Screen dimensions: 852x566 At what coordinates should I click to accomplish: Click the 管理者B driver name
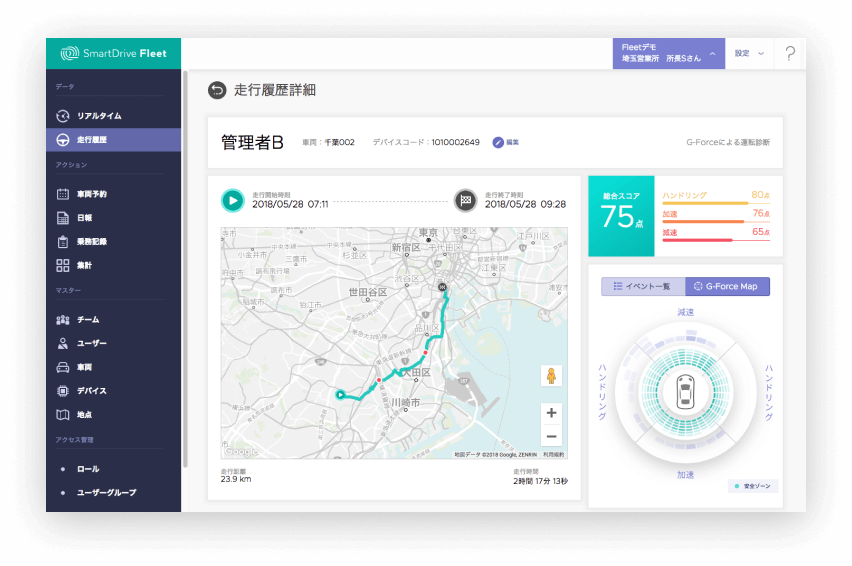click(253, 142)
